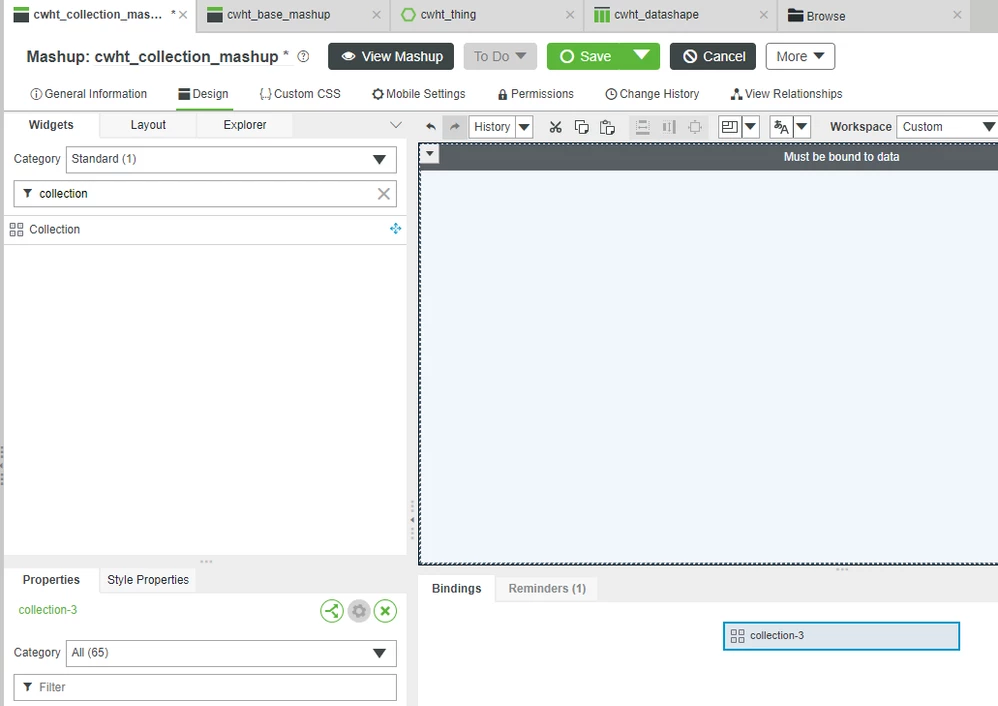Select the Bindings tab
The width and height of the screenshot is (998, 706).
point(456,588)
